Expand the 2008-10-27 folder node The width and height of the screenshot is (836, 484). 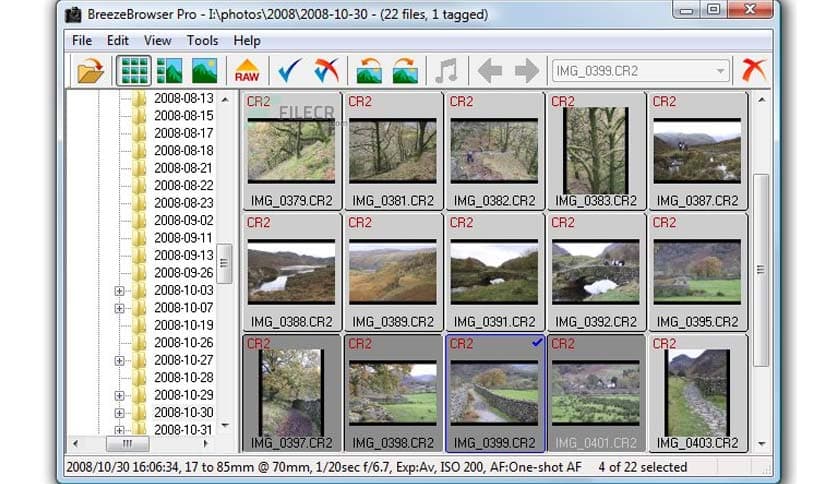pyautogui.click(x=119, y=360)
